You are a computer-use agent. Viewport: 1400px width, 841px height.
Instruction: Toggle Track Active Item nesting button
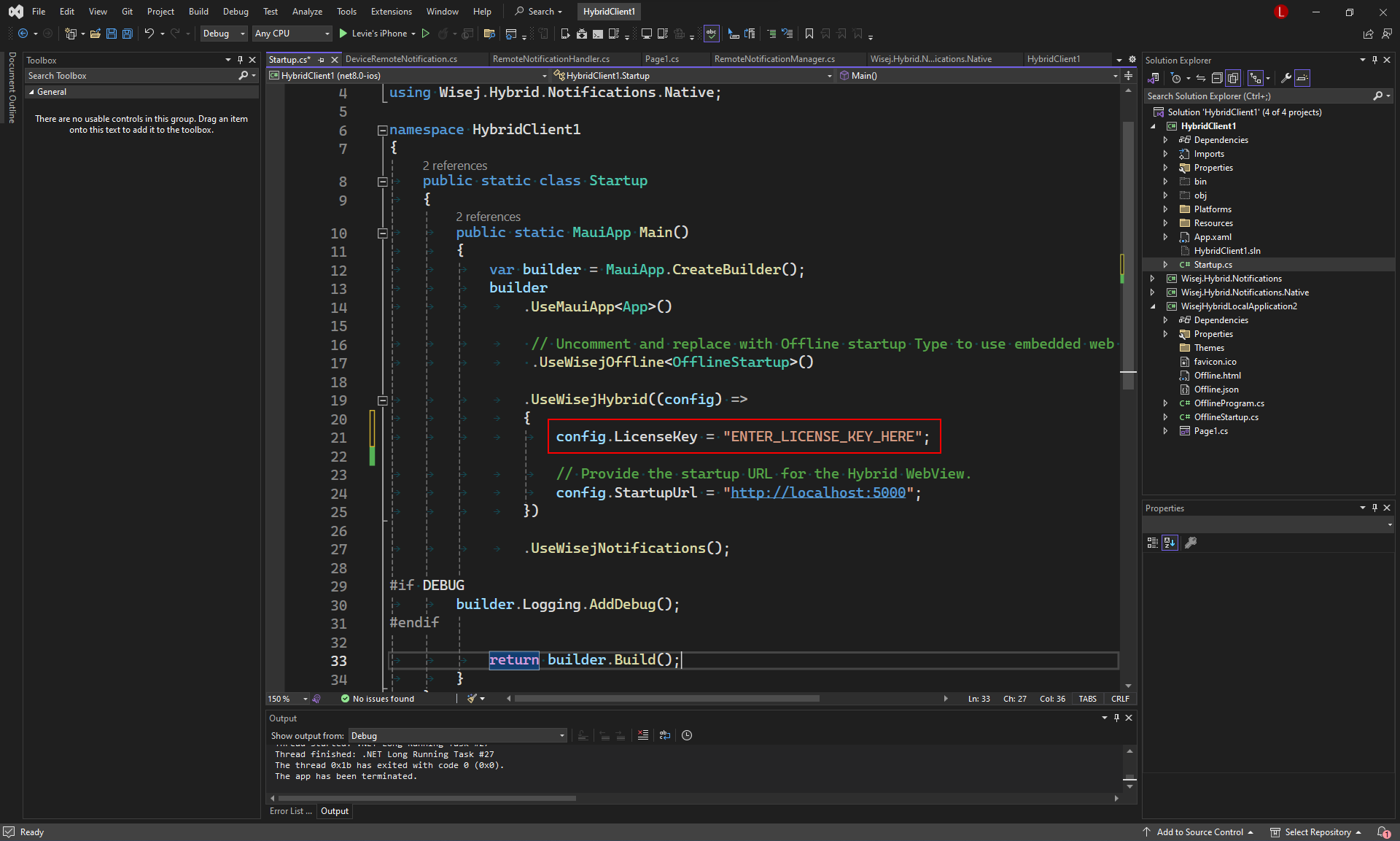pos(1255,78)
